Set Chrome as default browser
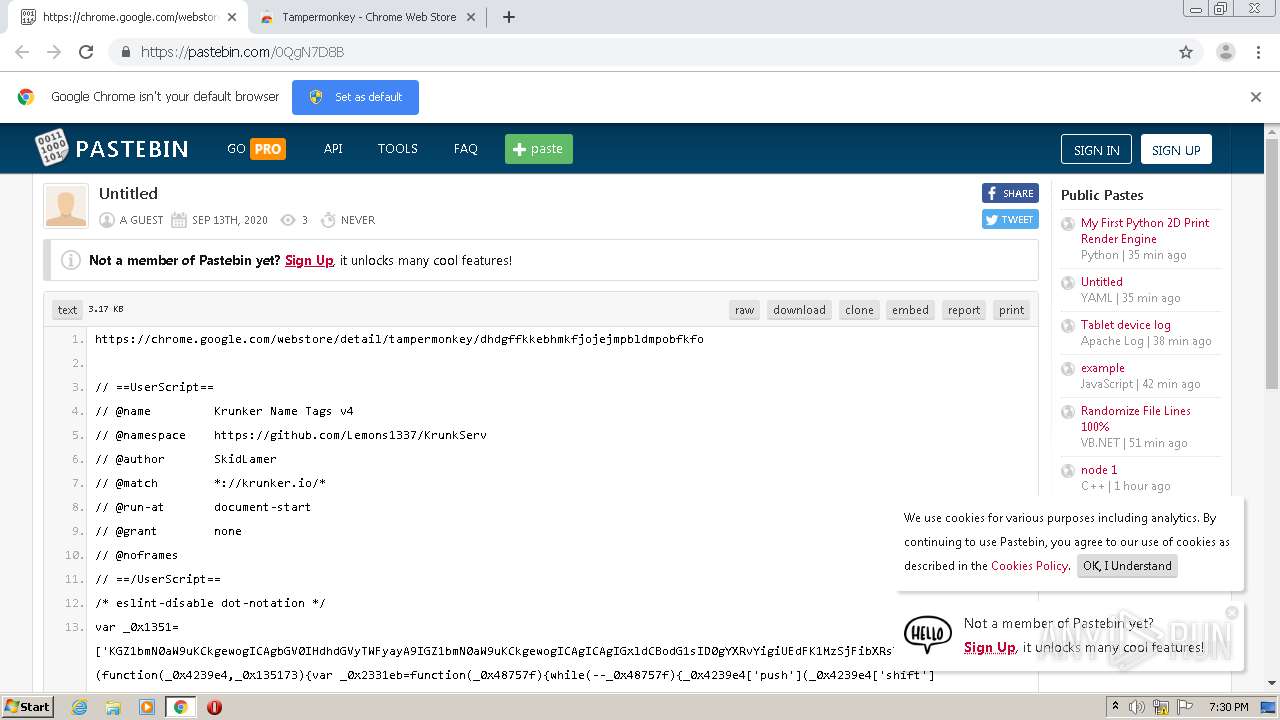 (355, 97)
